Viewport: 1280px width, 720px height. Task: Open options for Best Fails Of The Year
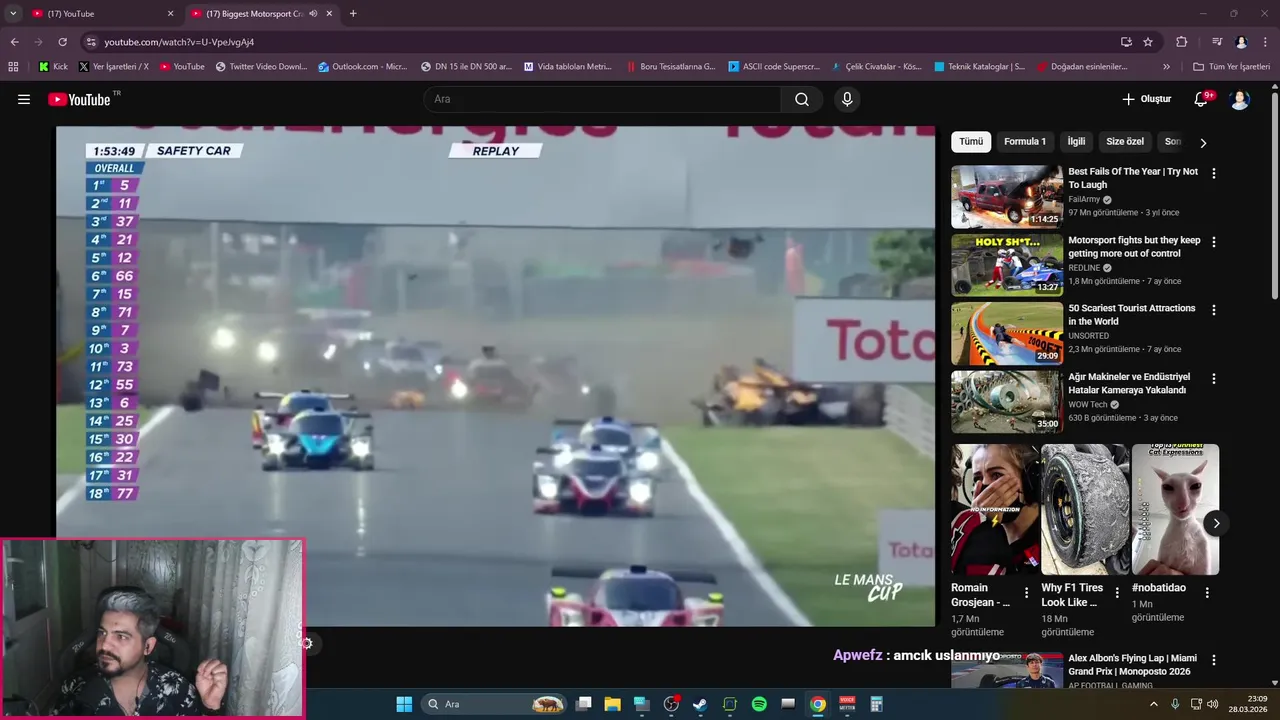tap(1214, 173)
